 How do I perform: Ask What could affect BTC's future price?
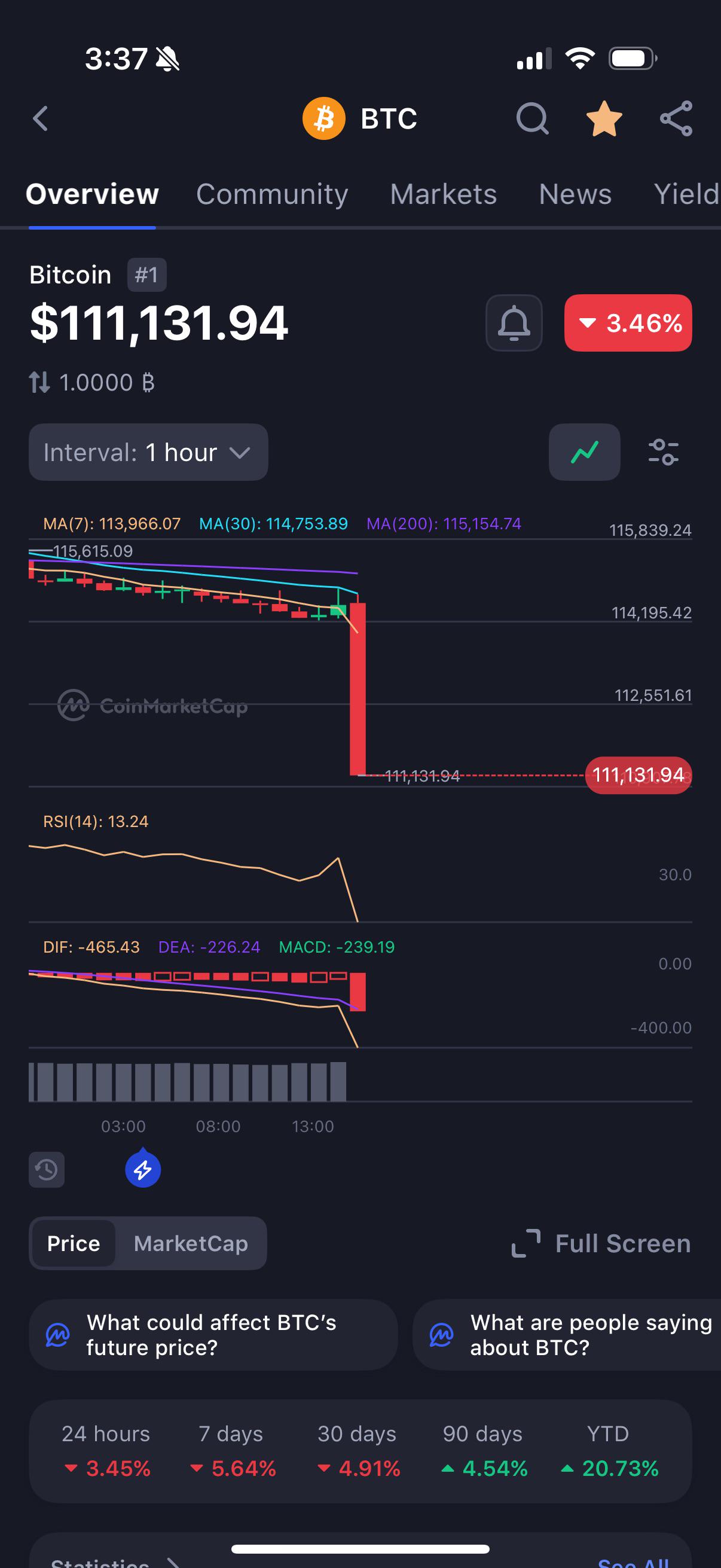(x=213, y=1334)
